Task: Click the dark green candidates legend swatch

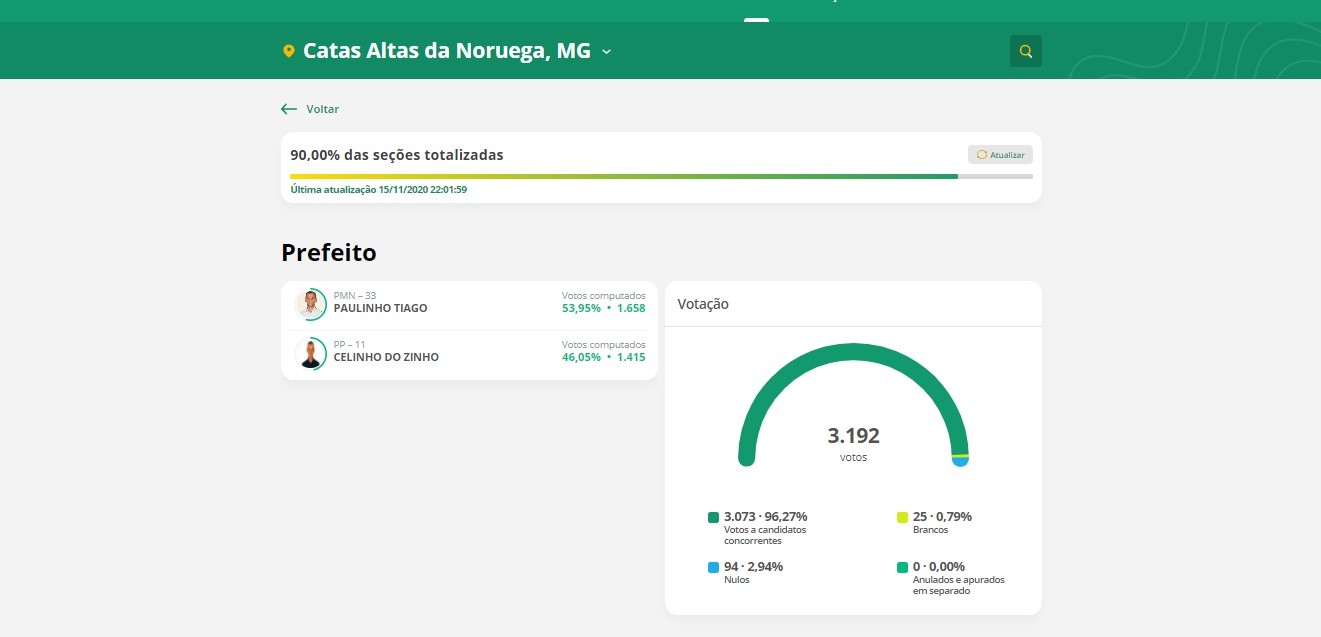Action: [x=713, y=517]
